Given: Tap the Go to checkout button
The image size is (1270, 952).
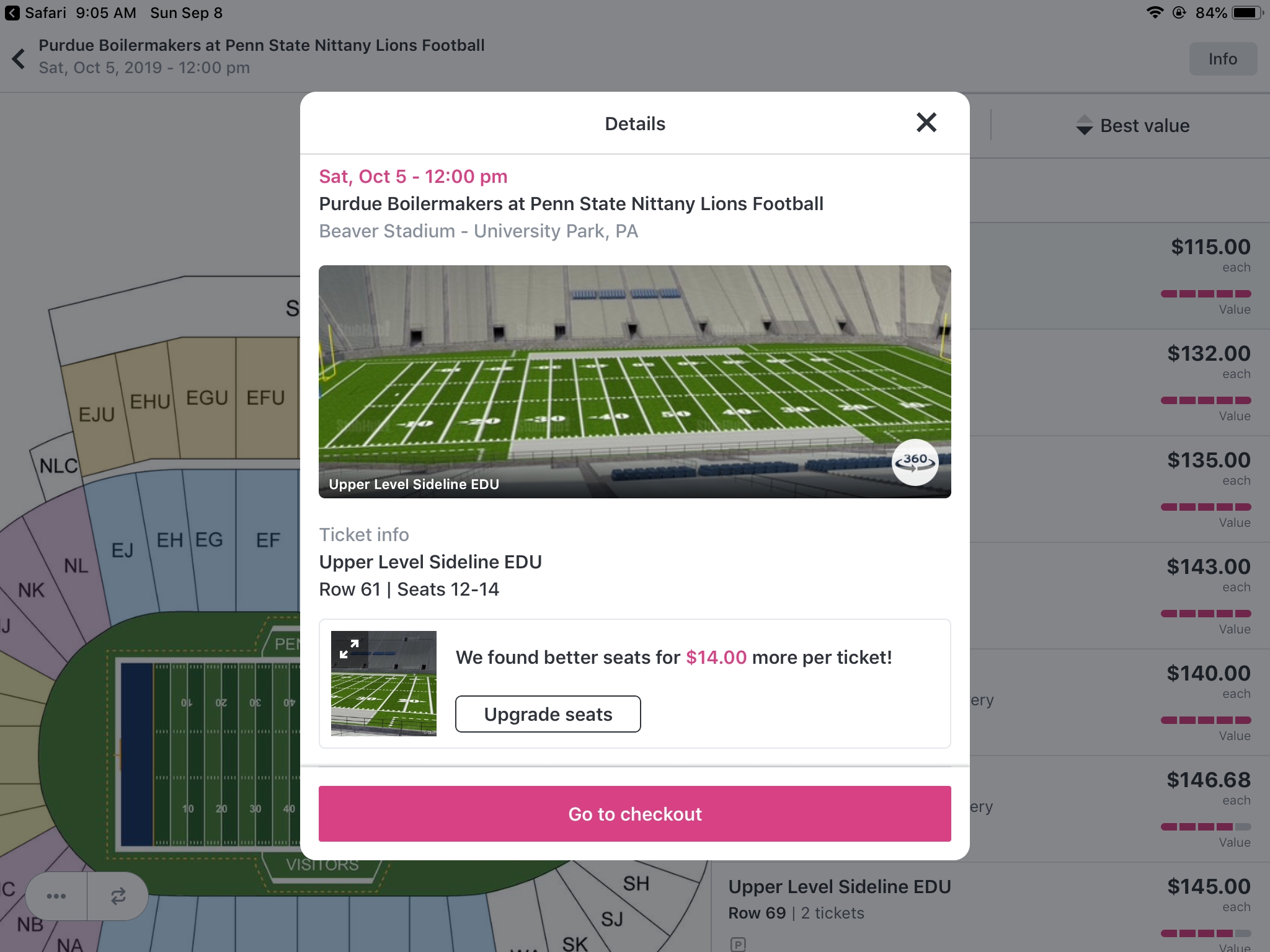Looking at the screenshot, I should pyautogui.click(x=634, y=814).
